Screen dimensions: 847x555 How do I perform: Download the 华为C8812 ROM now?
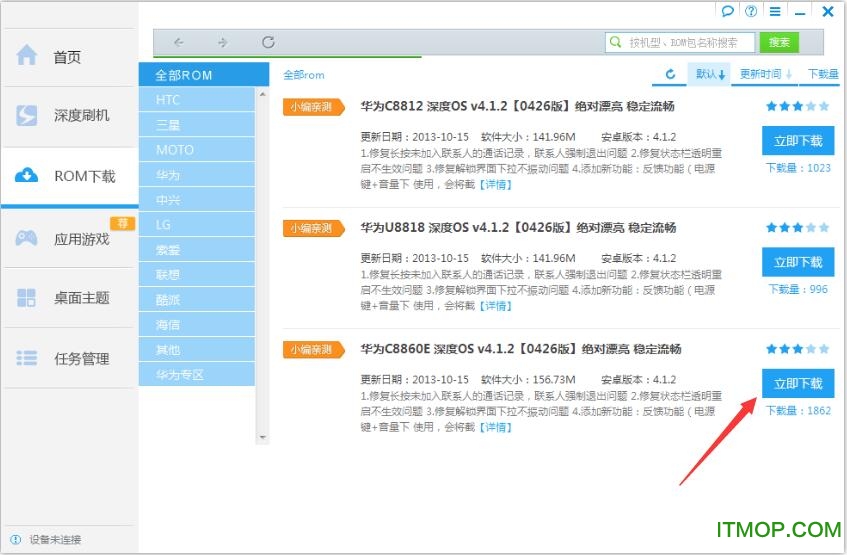coord(798,141)
